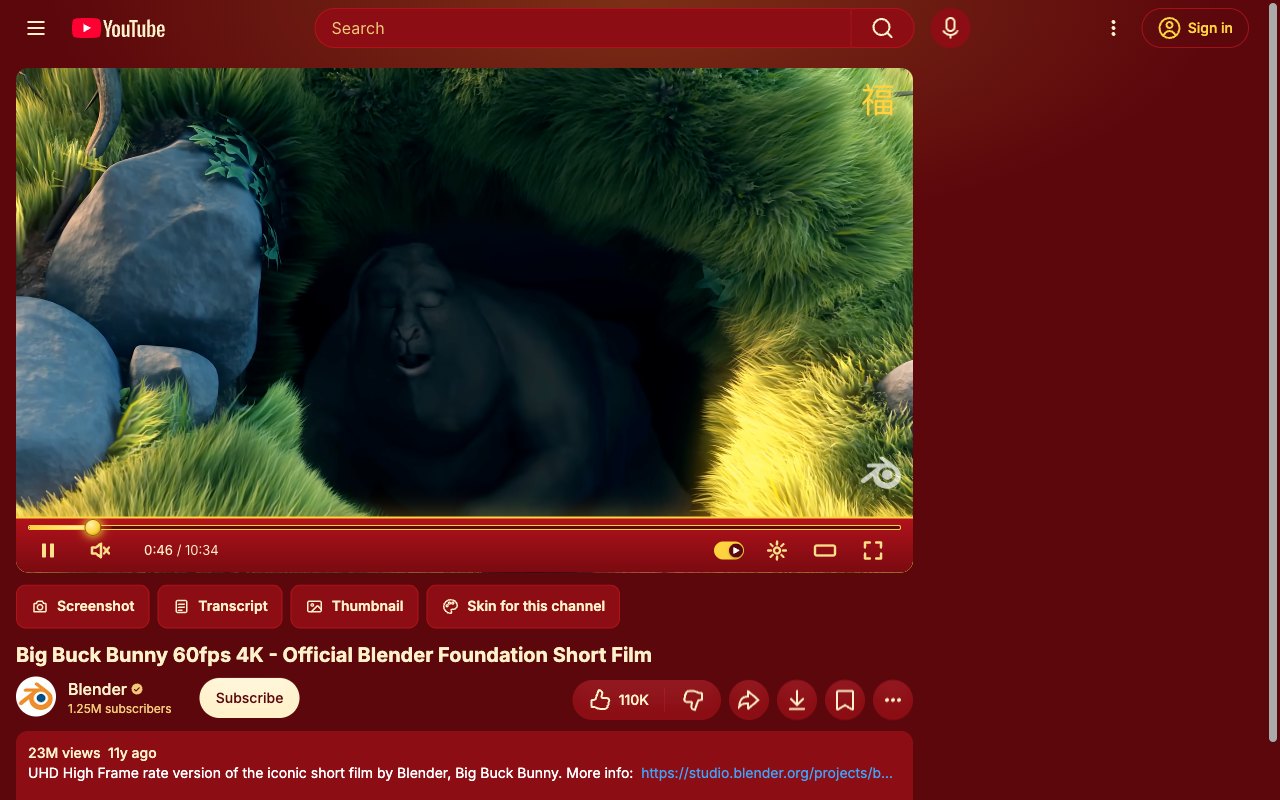Save the video with the bookmark icon

click(x=845, y=700)
